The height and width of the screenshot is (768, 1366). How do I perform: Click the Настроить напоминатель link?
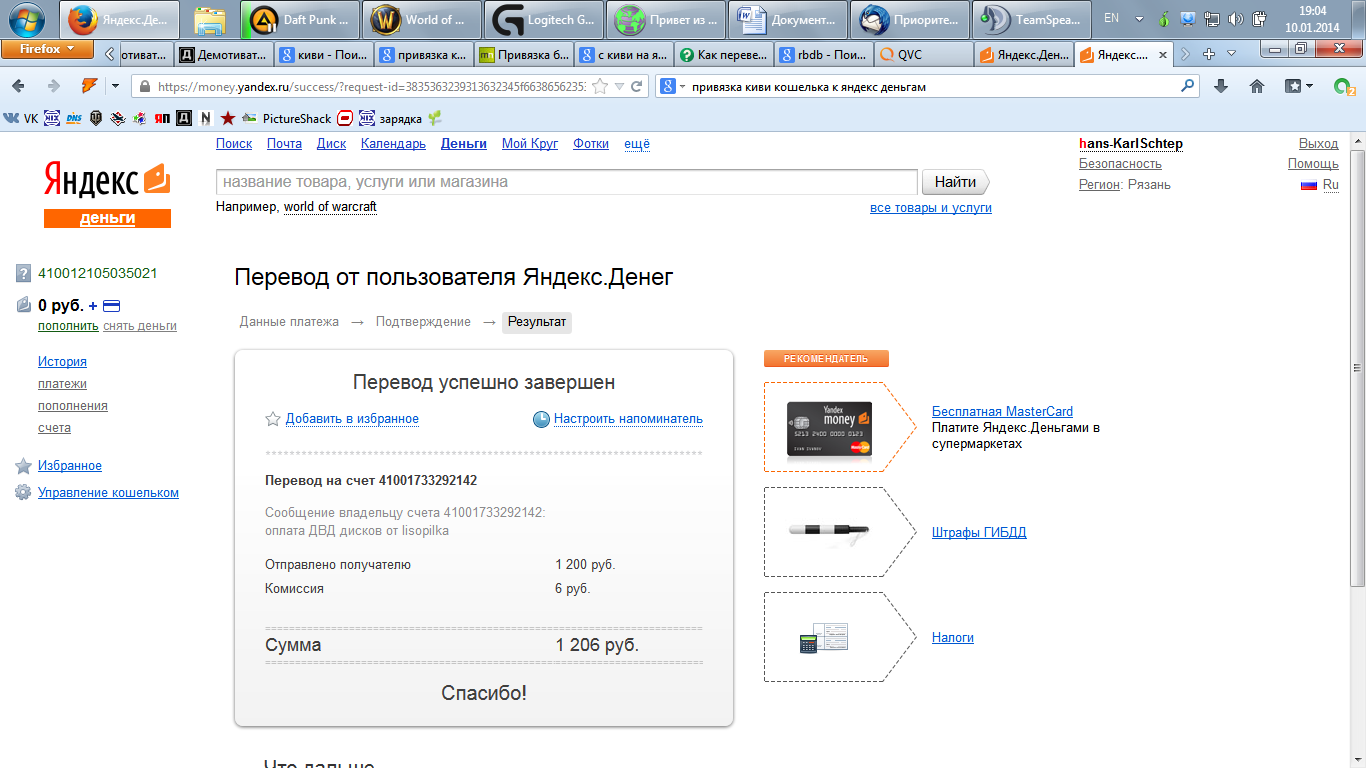(628, 419)
